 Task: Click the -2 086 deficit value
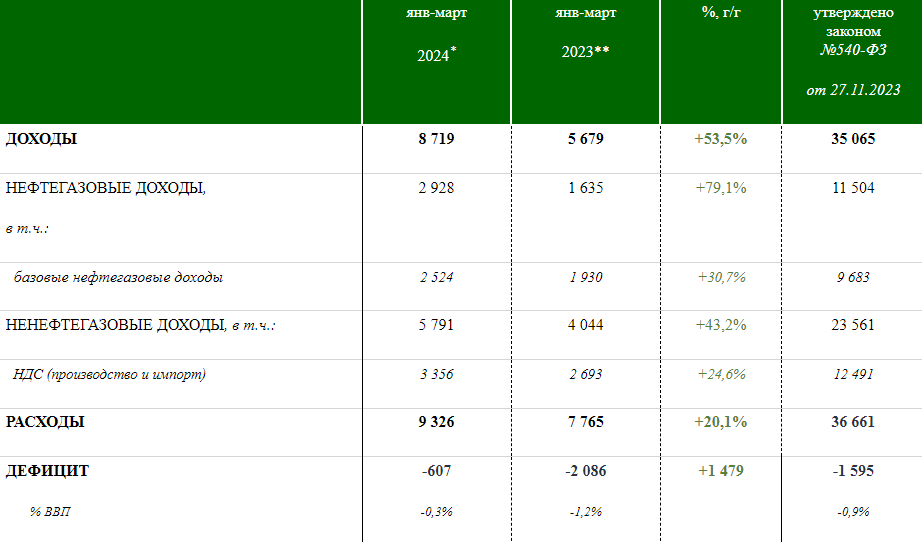[x=585, y=471]
